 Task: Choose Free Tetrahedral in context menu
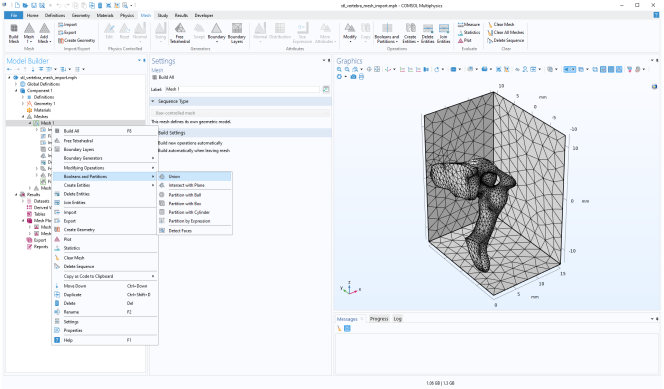(105, 141)
